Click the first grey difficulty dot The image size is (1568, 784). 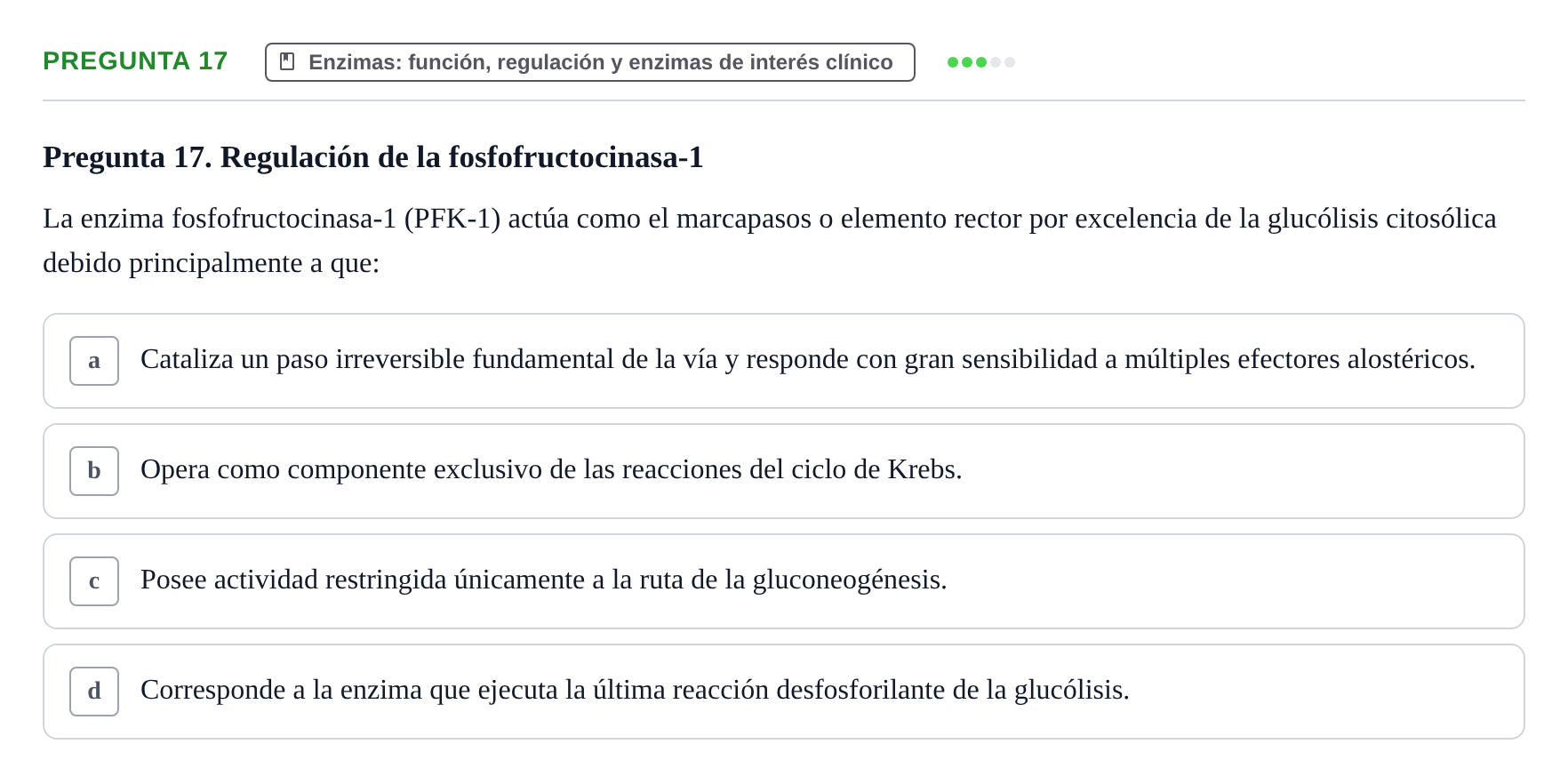[996, 62]
